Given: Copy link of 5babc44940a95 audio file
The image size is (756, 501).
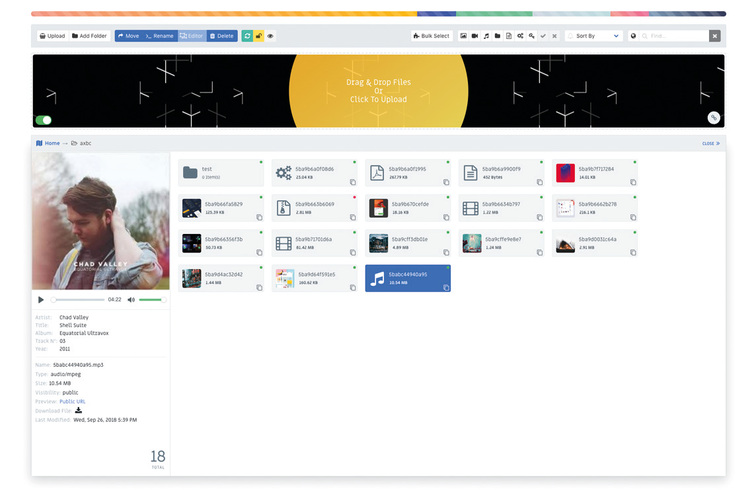Looking at the screenshot, I should [x=446, y=288].
